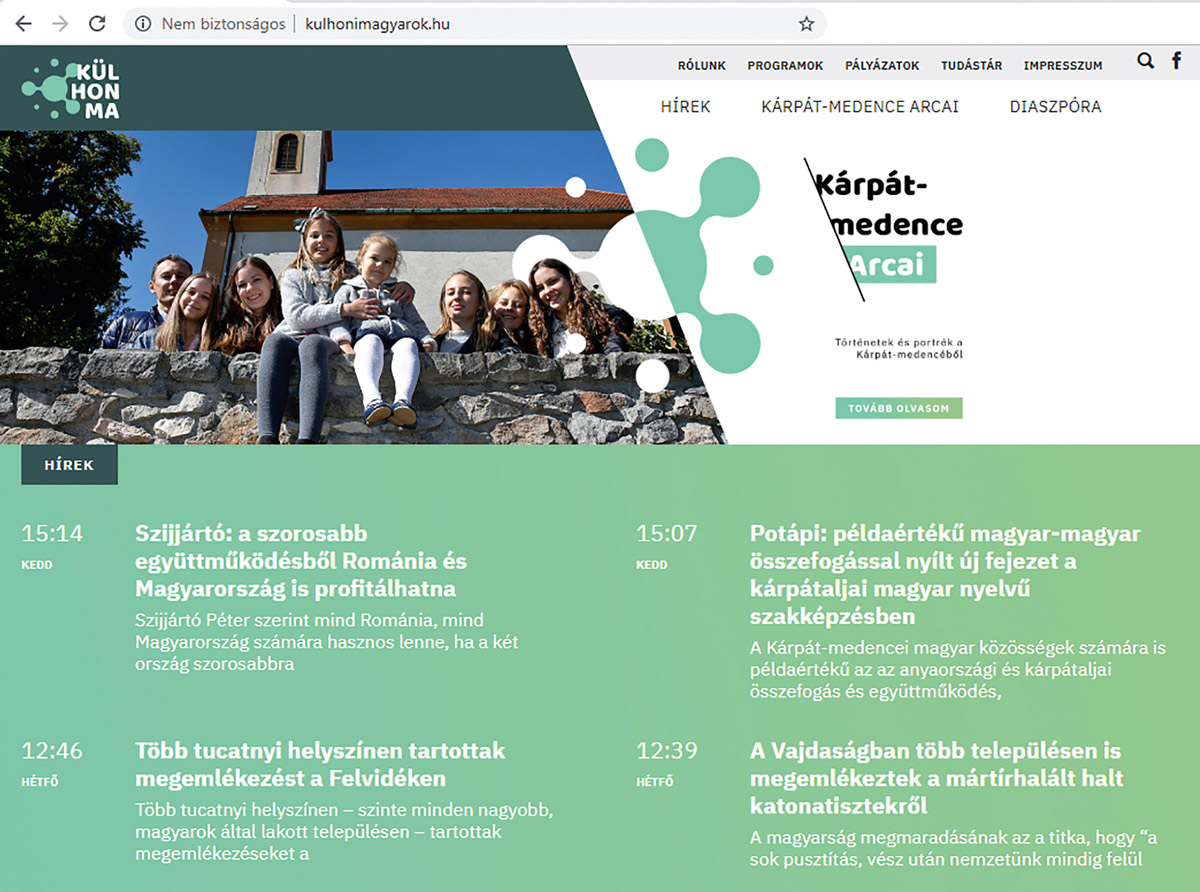Select the Kárpát-medence Arcai tab
This screenshot has height=892, width=1200.
pos(859,107)
